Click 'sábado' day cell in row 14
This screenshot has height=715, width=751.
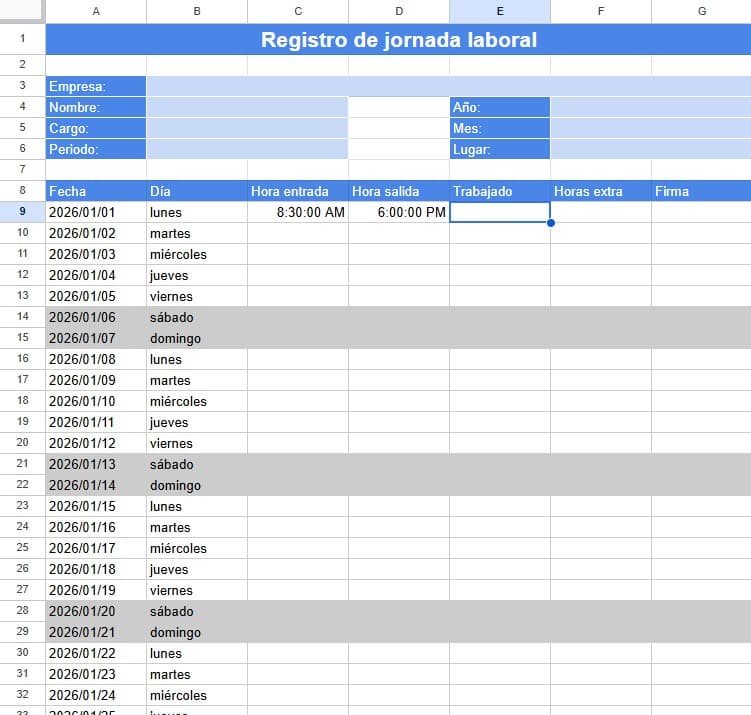pyautogui.click(x=197, y=317)
